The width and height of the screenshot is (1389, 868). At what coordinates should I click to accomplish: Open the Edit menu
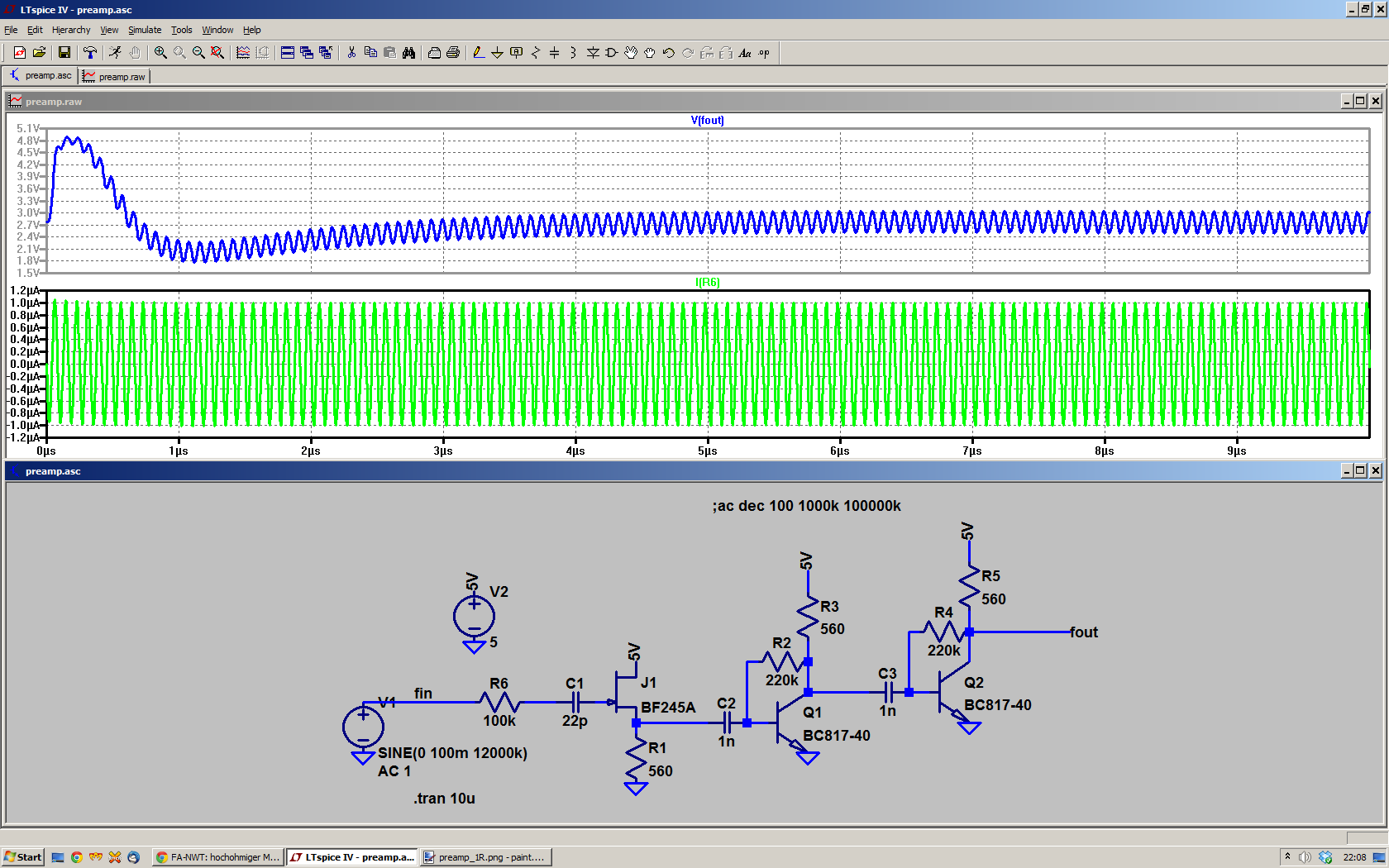pyautogui.click(x=35, y=30)
